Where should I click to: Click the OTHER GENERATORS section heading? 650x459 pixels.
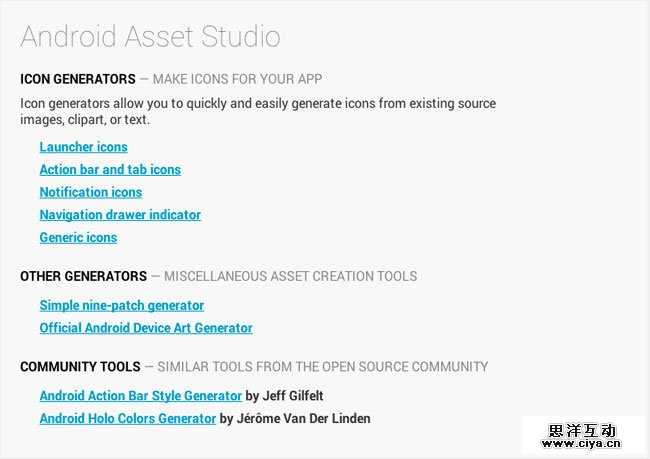pyautogui.click(x=83, y=276)
